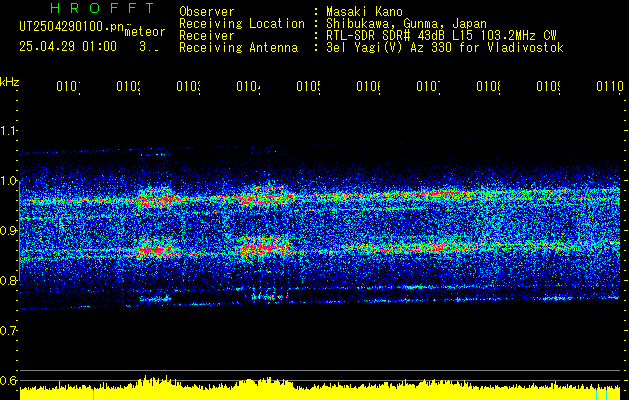This screenshot has height=400, width=629.
Task: Click the meteor count '3..' value
Action: tap(149, 47)
